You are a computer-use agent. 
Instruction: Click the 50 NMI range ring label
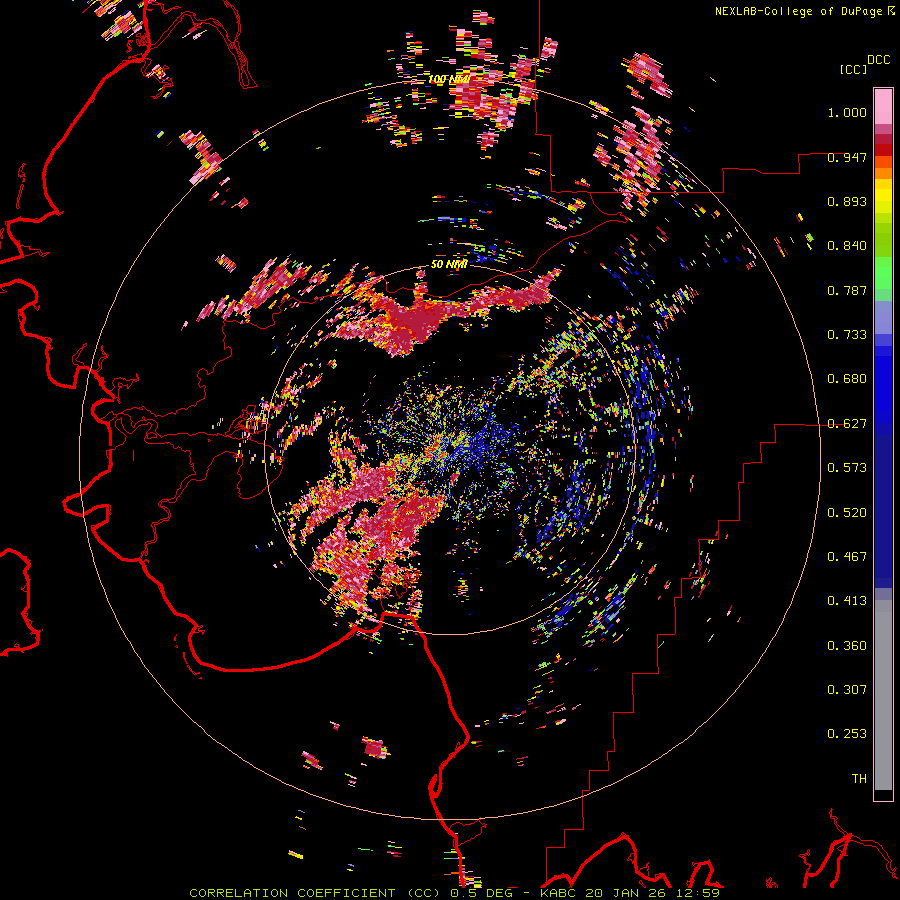449,265
